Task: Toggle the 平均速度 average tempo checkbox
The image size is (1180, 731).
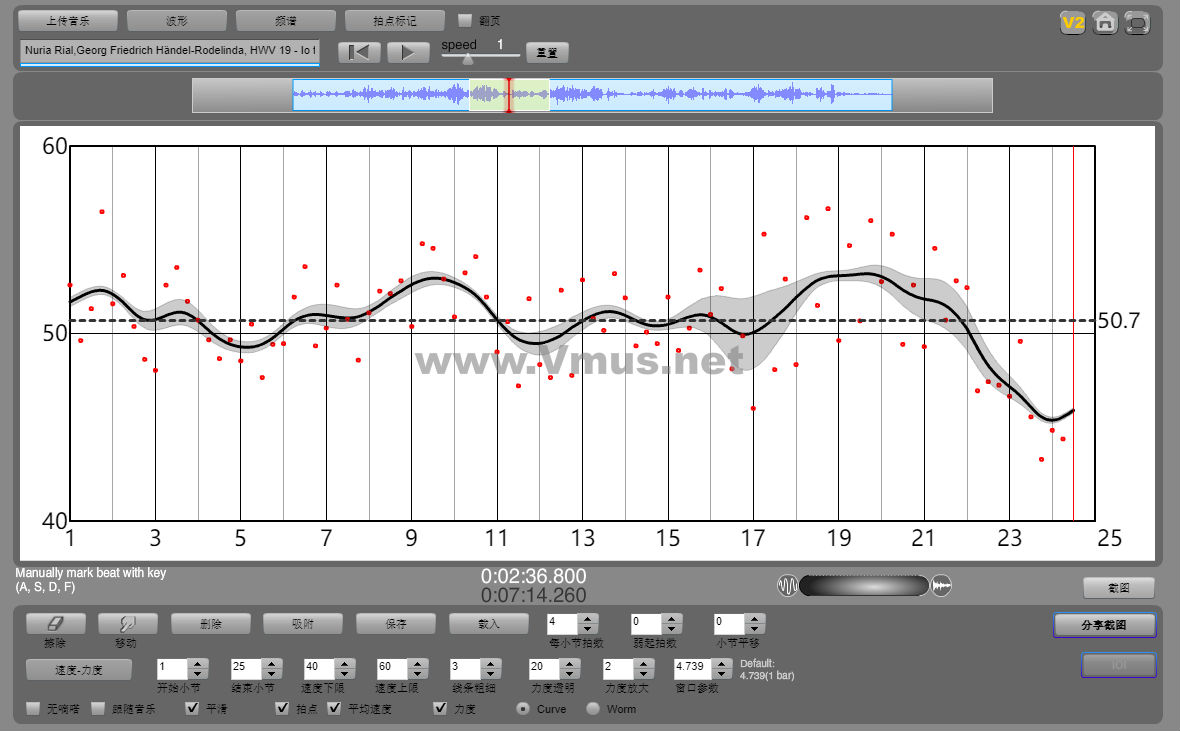Action: [335, 709]
